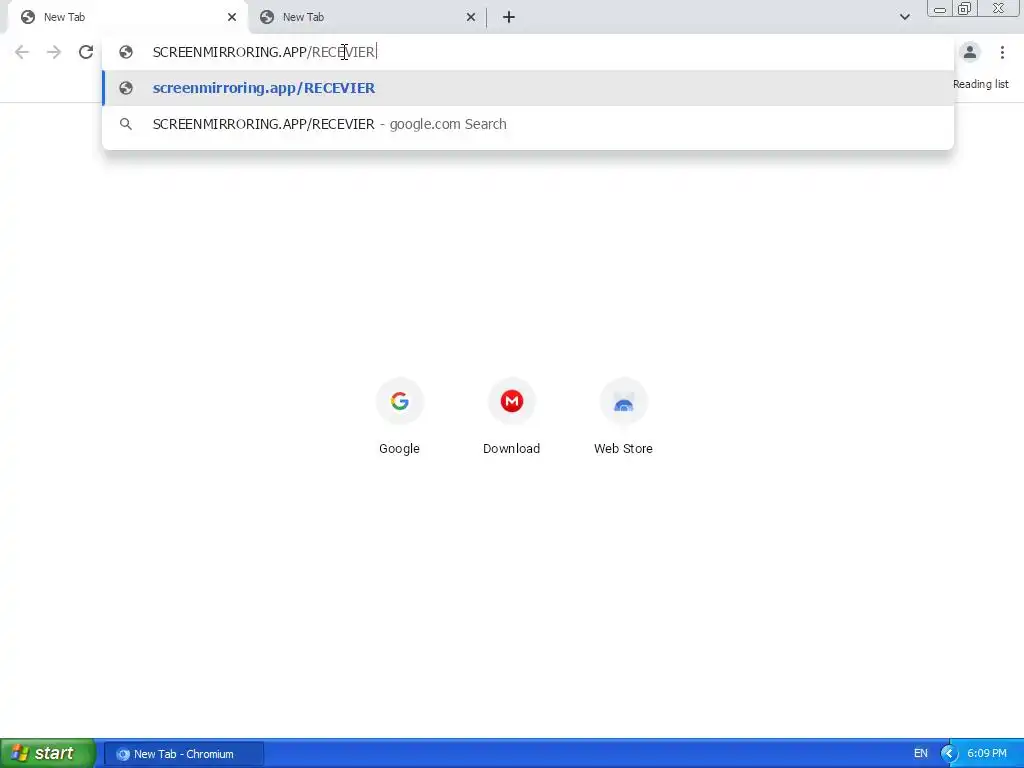The image size is (1024, 768).
Task: Close the first New Tab
Action: [x=232, y=17]
